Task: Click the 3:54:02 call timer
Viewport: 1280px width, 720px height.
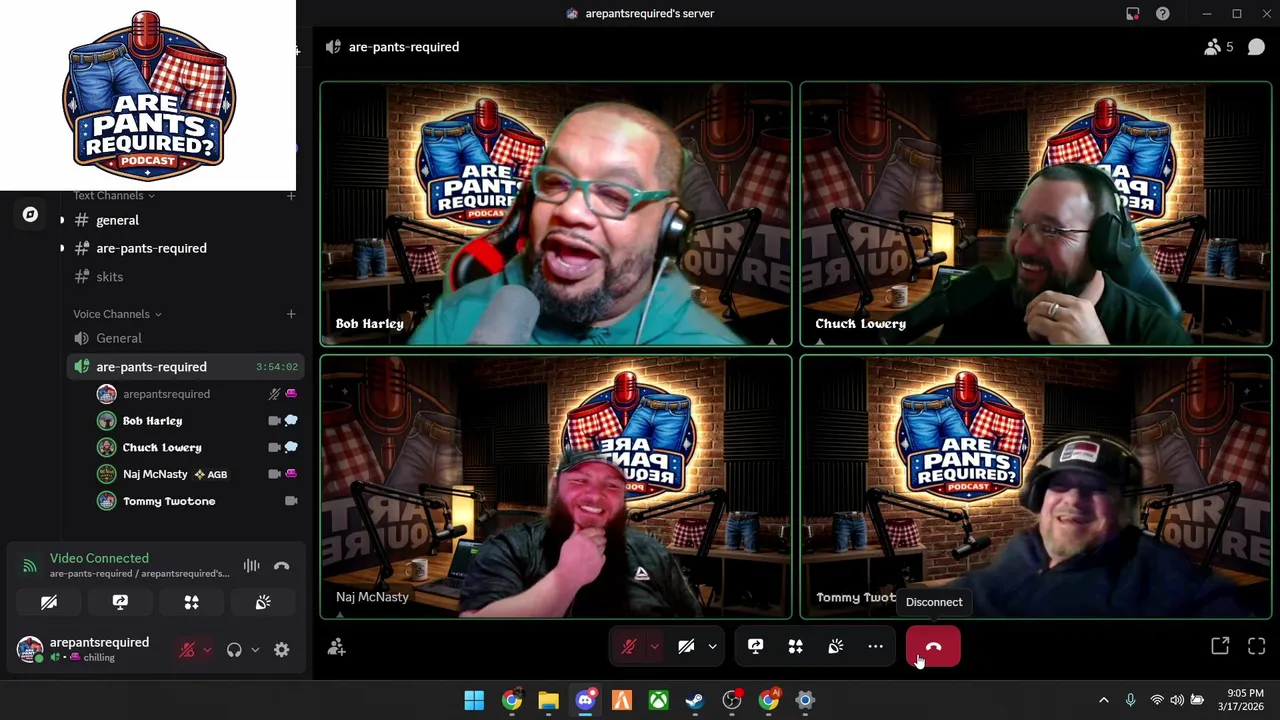Action: point(277,367)
